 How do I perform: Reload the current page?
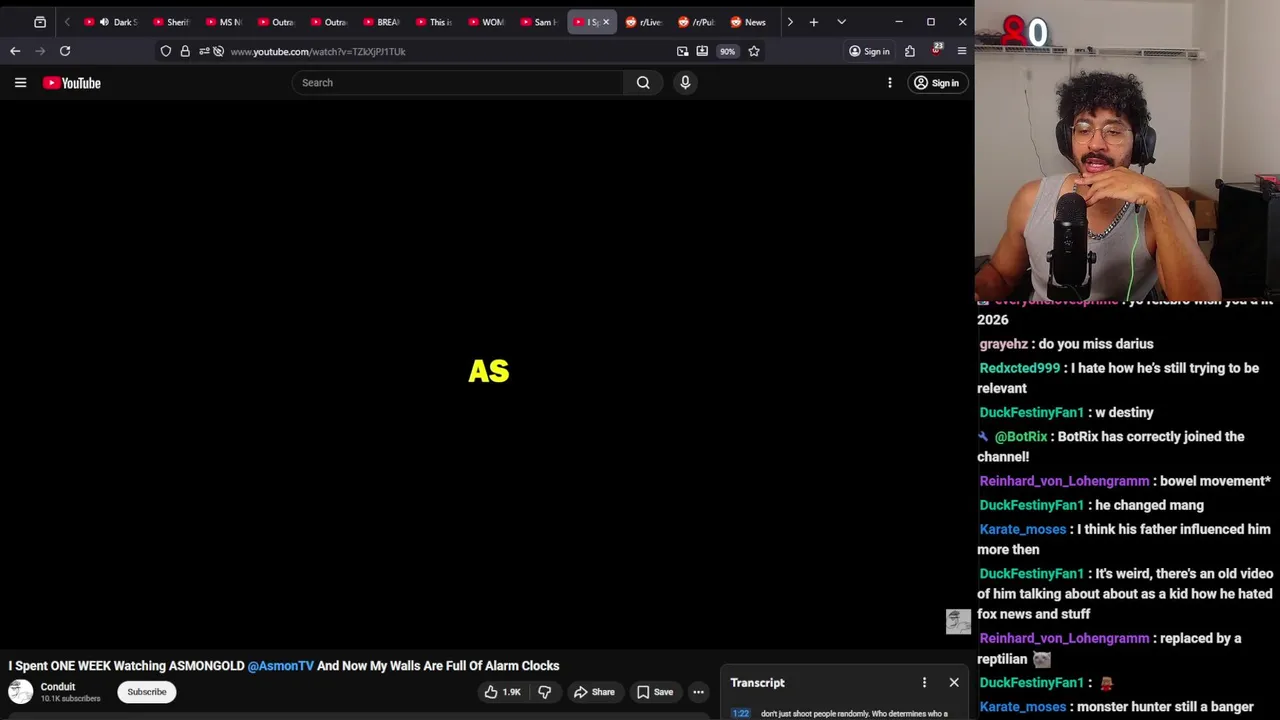point(65,51)
